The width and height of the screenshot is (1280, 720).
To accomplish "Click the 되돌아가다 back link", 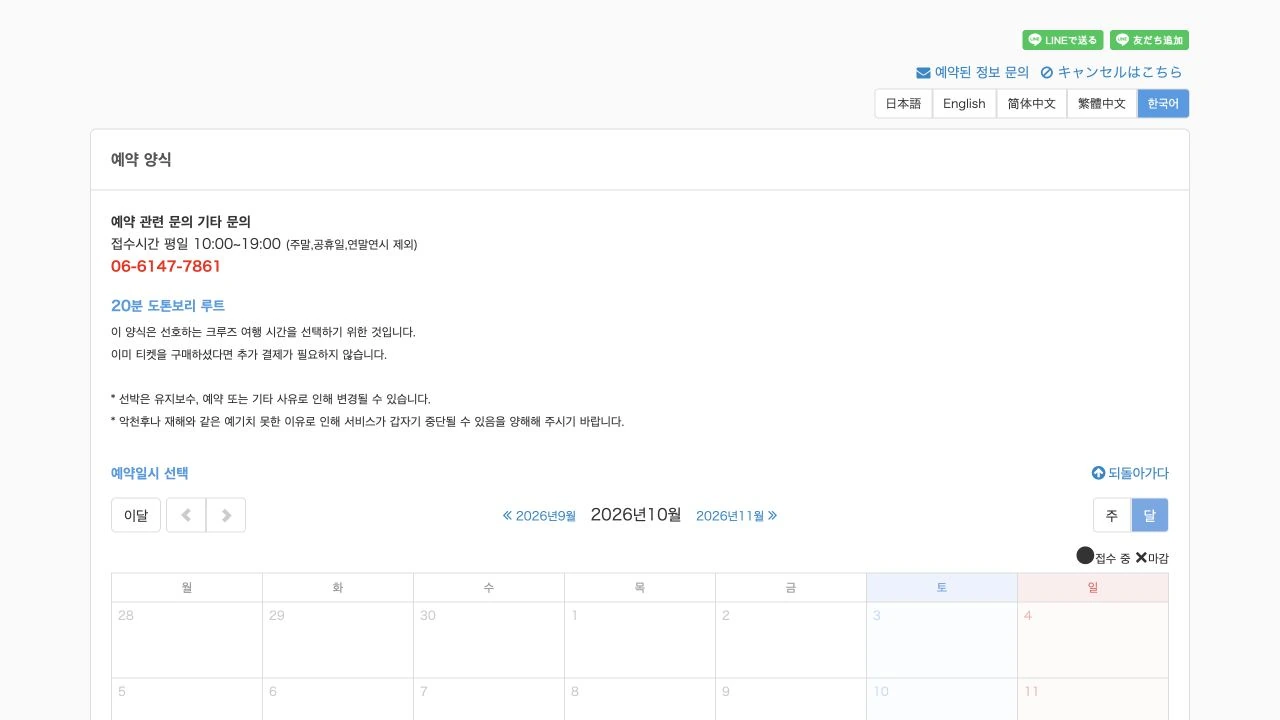I will (x=1130, y=474).
